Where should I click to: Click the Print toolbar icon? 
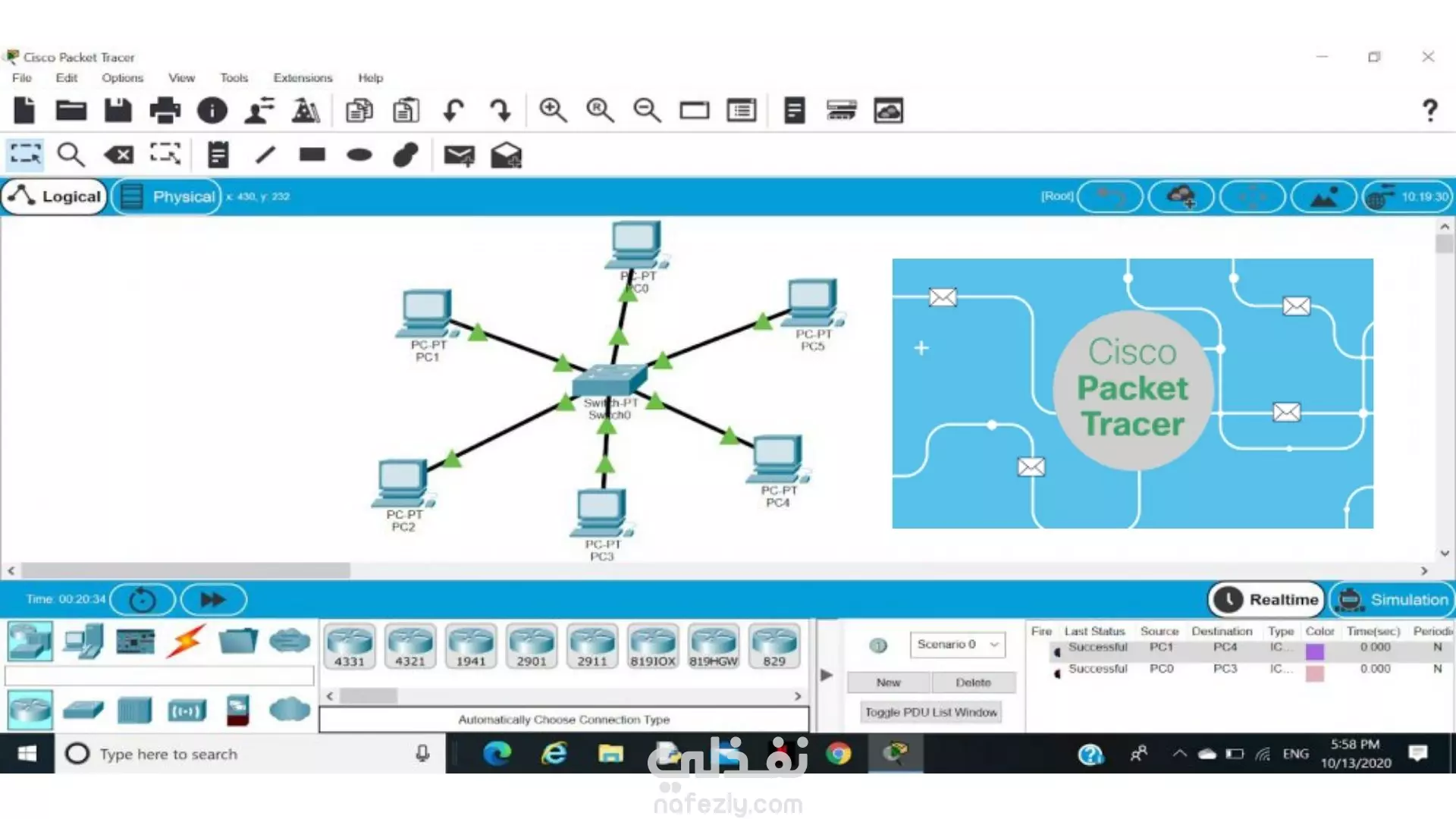165,111
